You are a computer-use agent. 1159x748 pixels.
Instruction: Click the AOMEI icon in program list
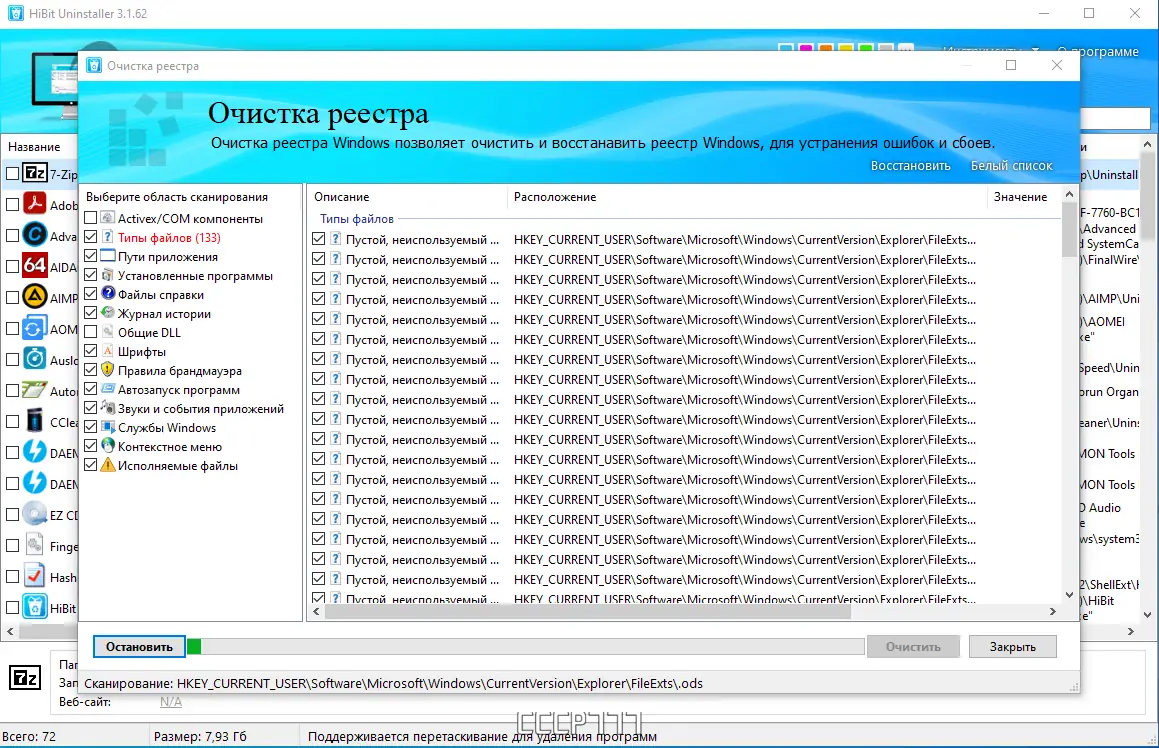(35, 327)
